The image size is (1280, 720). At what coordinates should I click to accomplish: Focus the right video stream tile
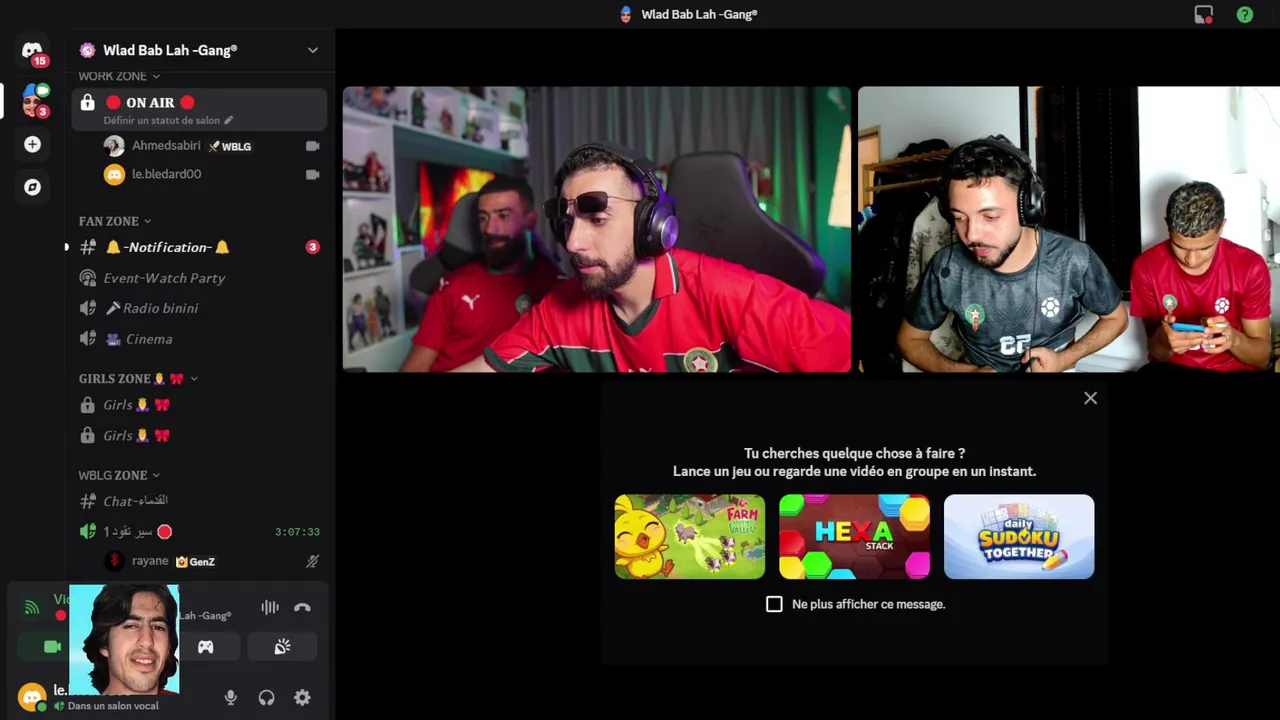pos(1069,229)
